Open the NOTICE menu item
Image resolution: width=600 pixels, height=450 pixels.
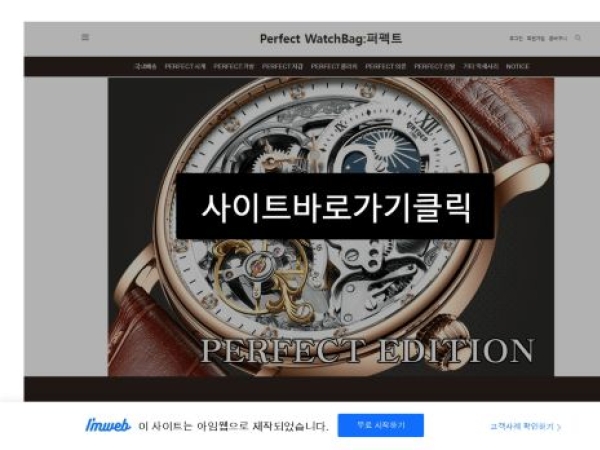(x=518, y=67)
